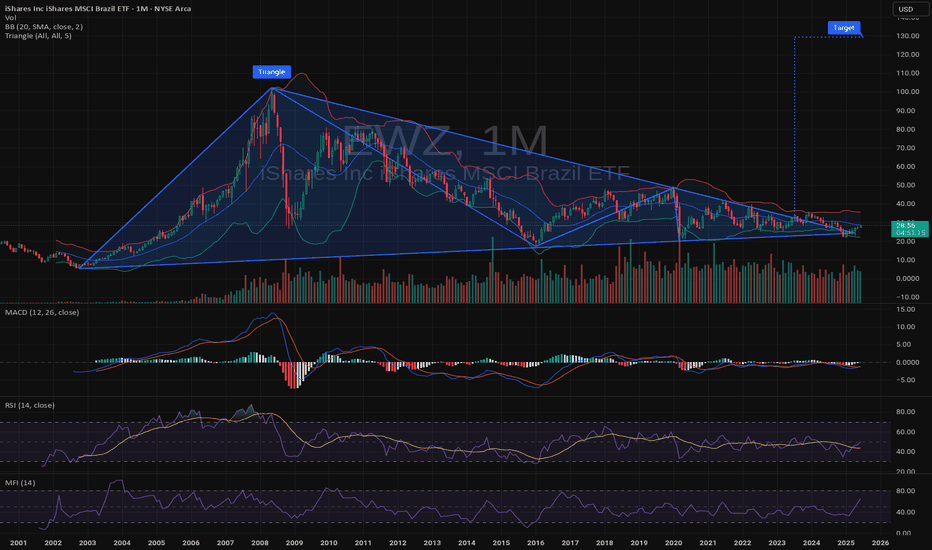The image size is (932, 550).
Task: Click the green current price tag 28.56
Action: 909,229
